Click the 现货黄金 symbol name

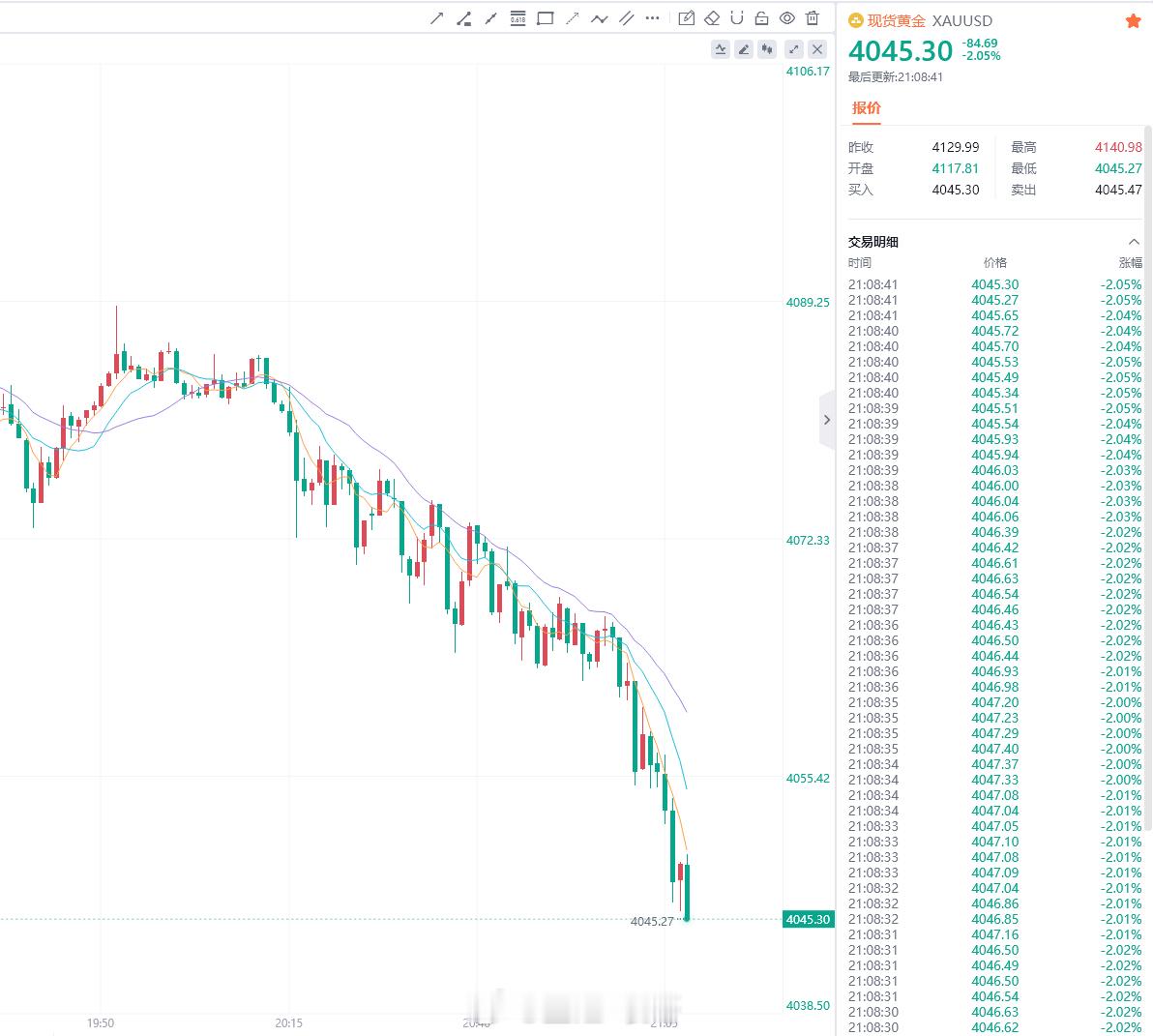[897, 20]
